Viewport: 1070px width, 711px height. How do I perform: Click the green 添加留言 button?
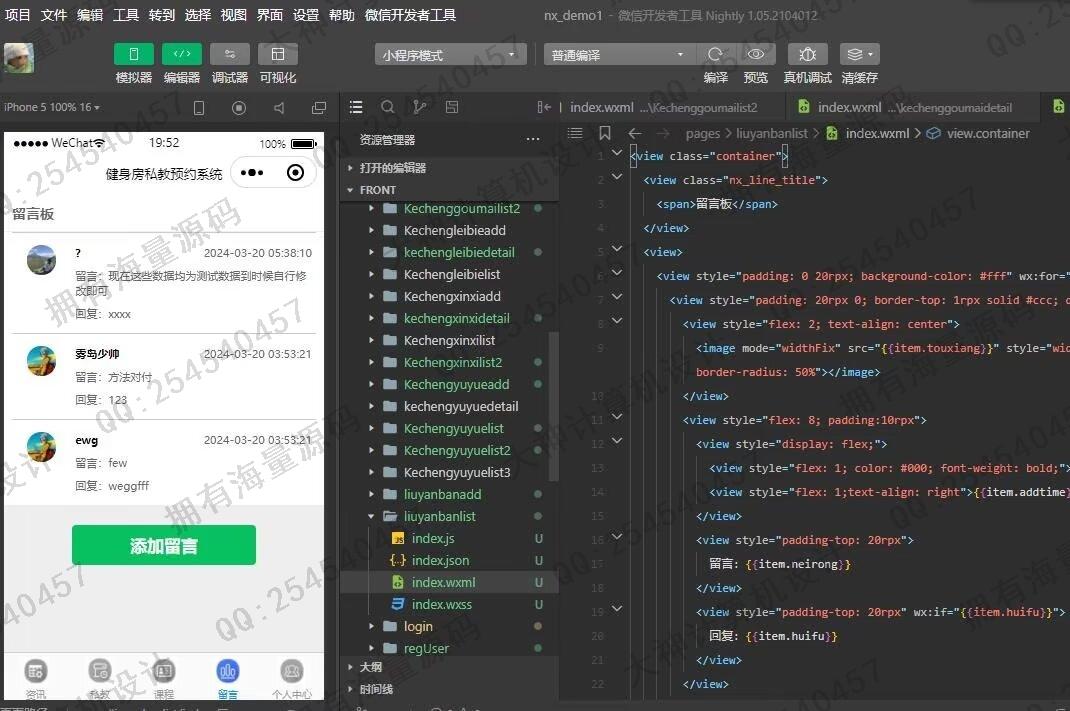[164, 546]
